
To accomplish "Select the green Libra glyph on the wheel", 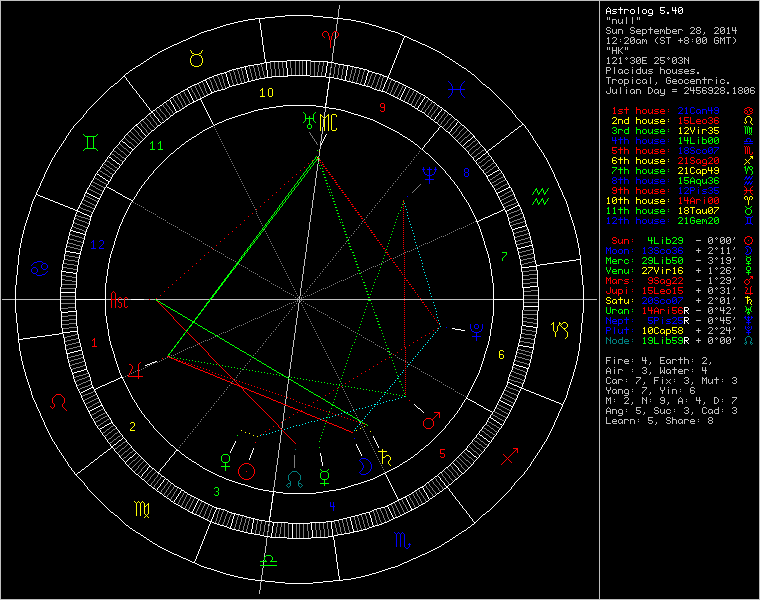I will tap(268, 560).
